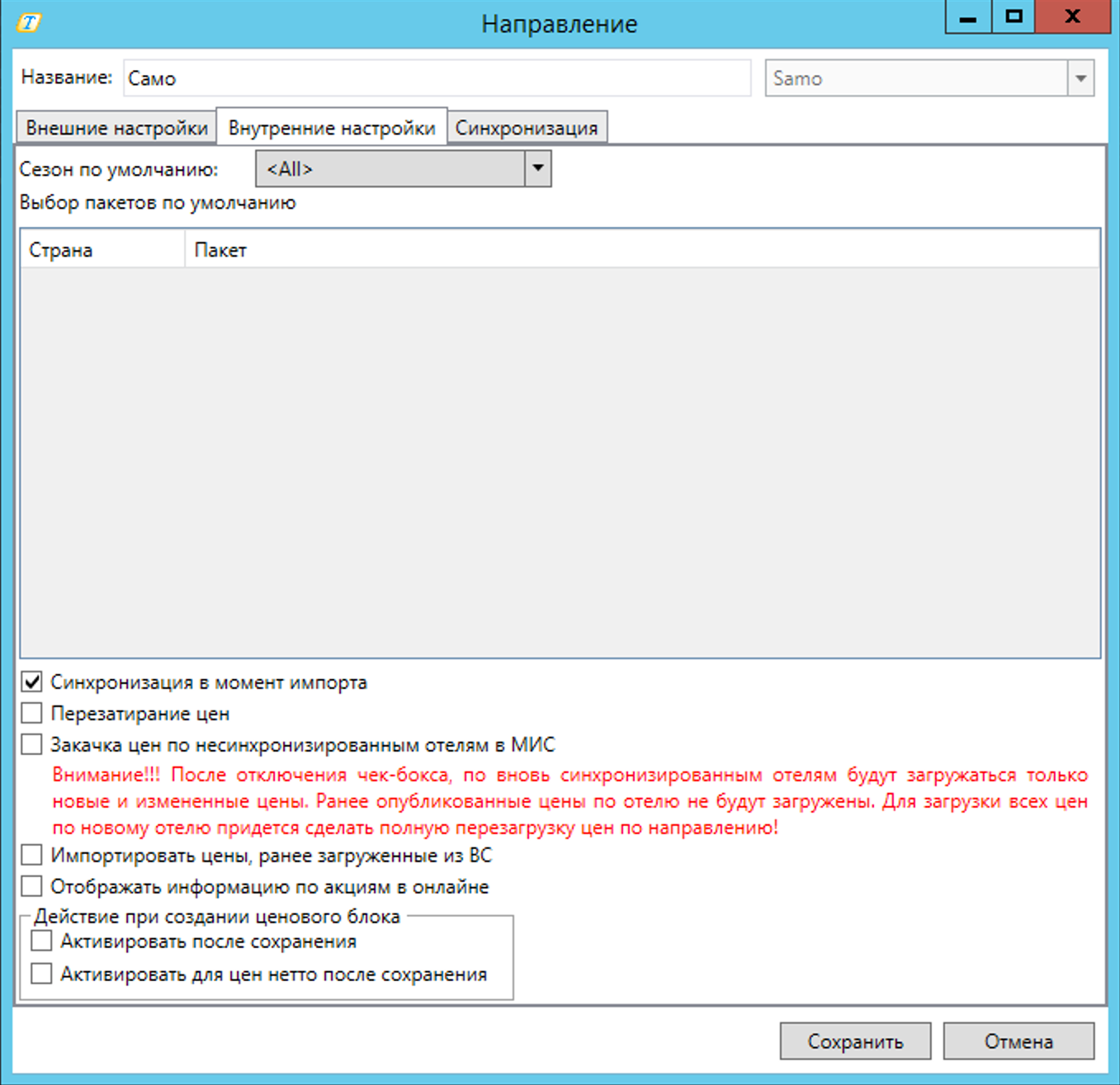Open the Синхронизация tab
The image size is (1120, 1085).
pos(527,129)
